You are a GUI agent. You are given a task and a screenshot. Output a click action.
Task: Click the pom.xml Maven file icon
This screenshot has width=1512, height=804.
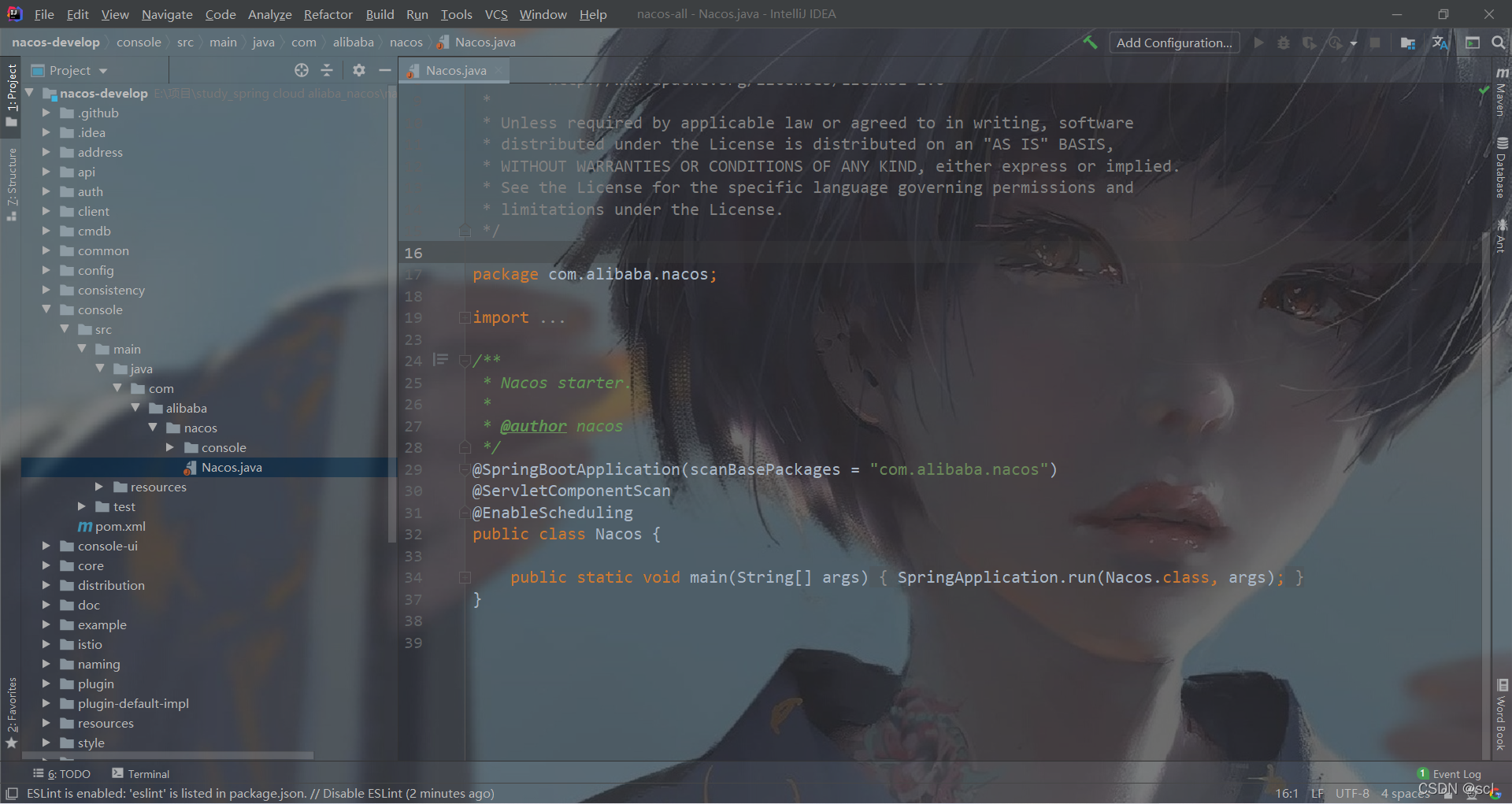[x=85, y=526]
